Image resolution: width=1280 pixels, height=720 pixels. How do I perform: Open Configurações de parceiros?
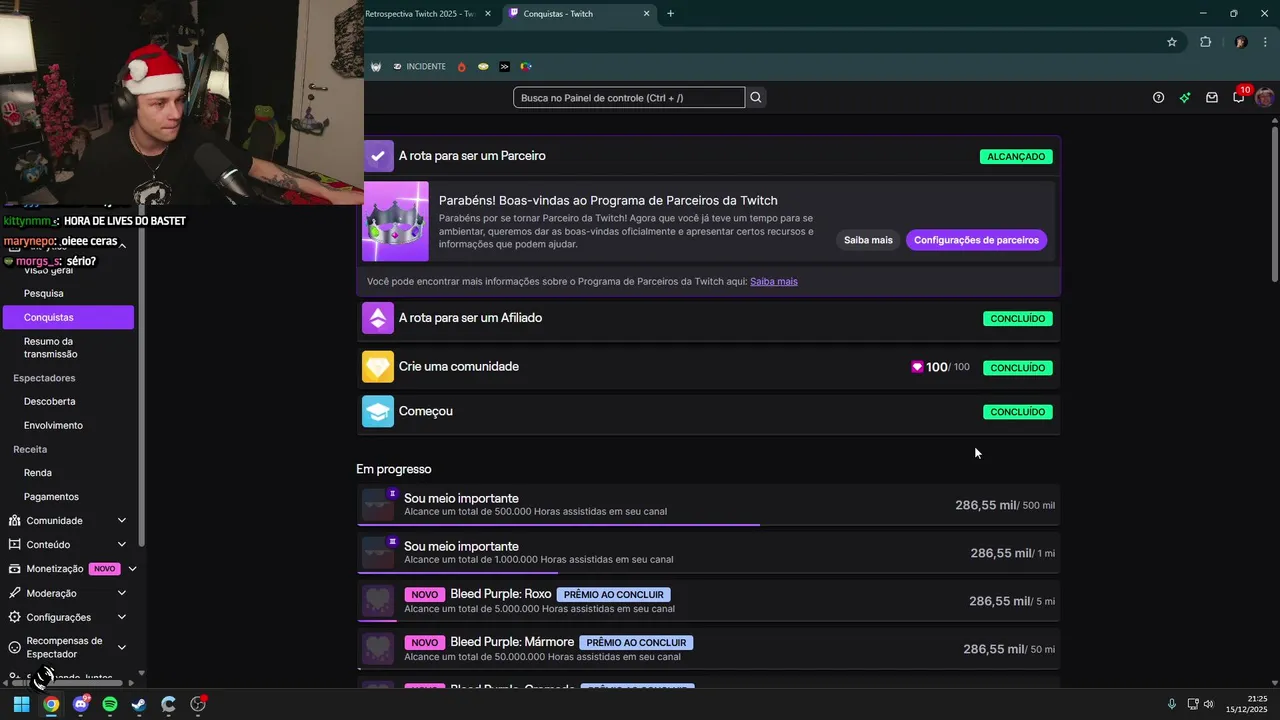click(976, 240)
